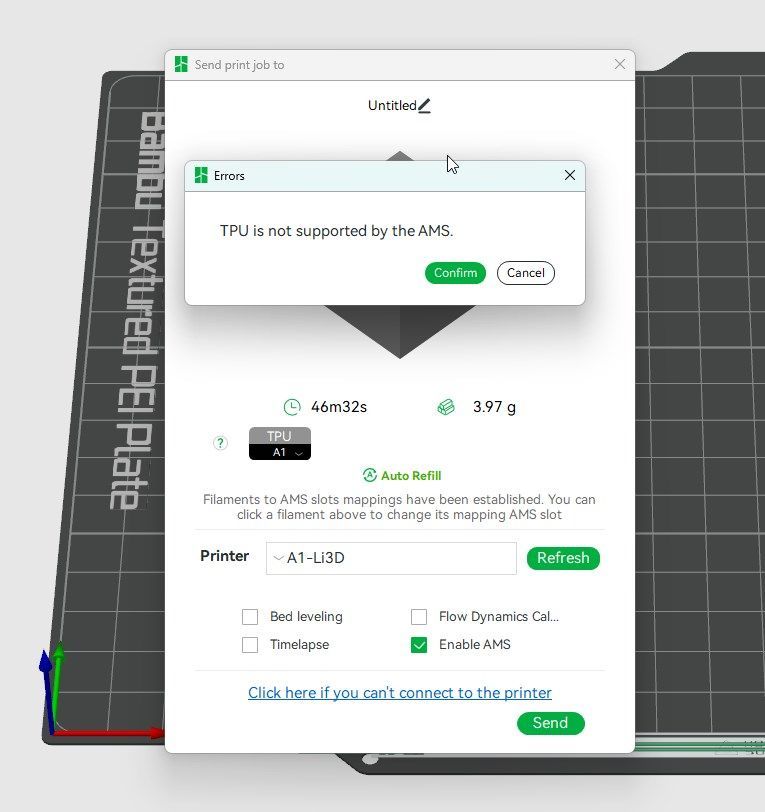Click the print time clock icon
The height and width of the screenshot is (812, 765).
point(292,407)
